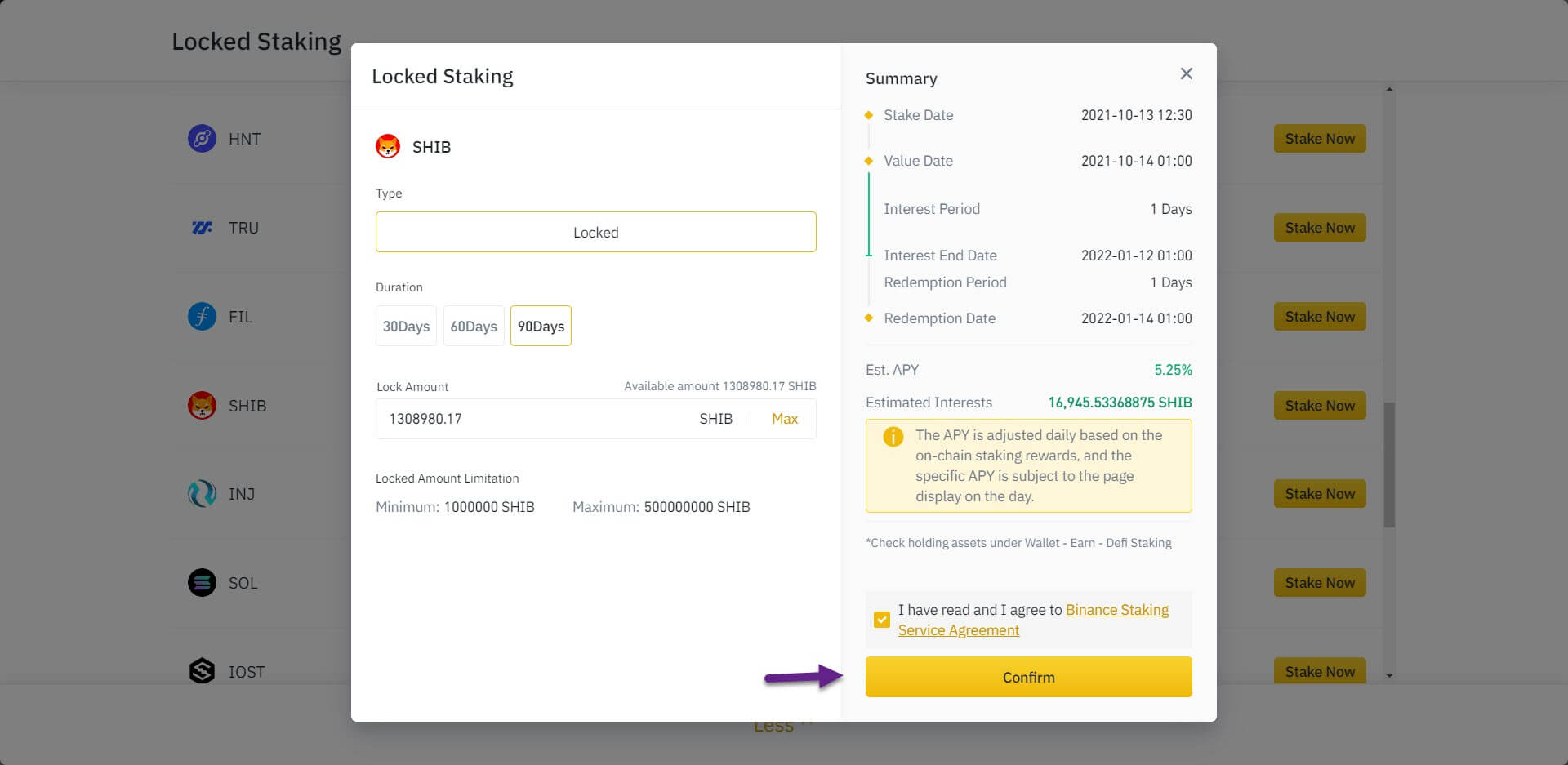
Task: Click the Est. APY value 5.25%
Action: 1173,370
